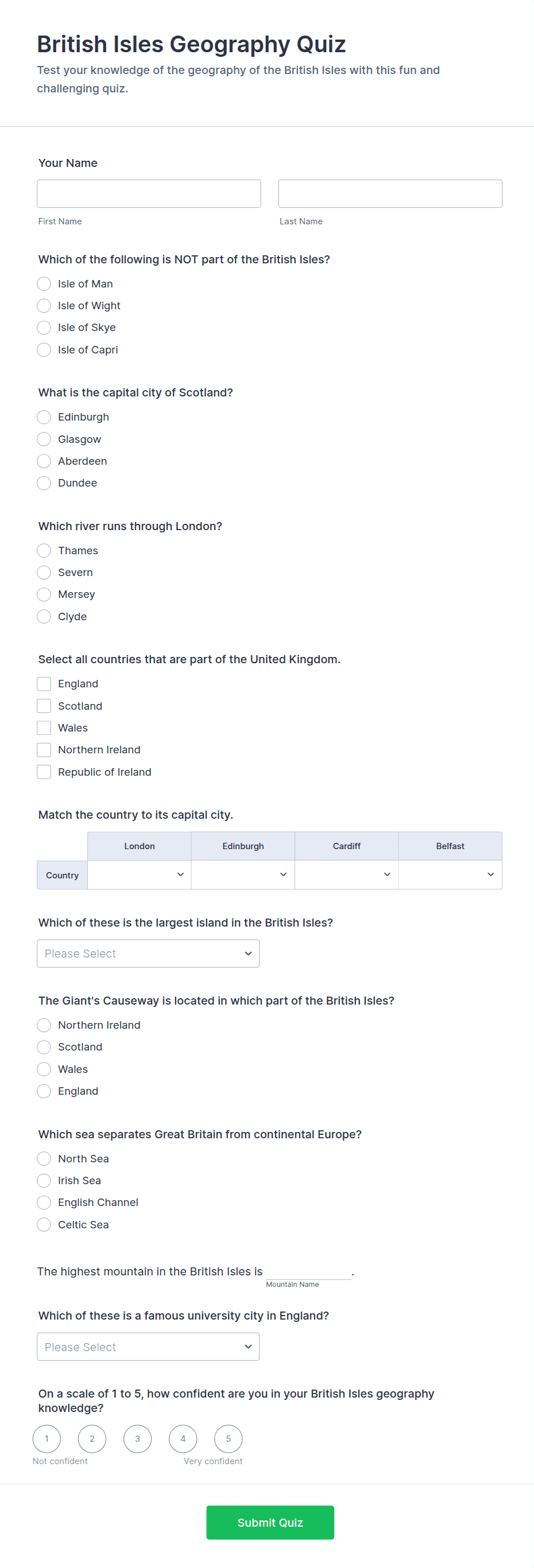Screen dimensions: 534x1568
Task: Open the university city dropdown
Action: click(x=148, y=1347)
